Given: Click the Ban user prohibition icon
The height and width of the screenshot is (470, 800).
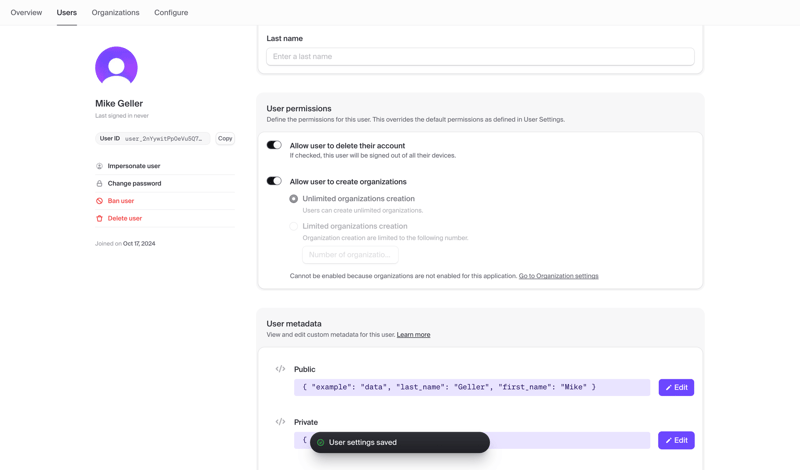Looking at the screenshot, I should coord(99,201).
